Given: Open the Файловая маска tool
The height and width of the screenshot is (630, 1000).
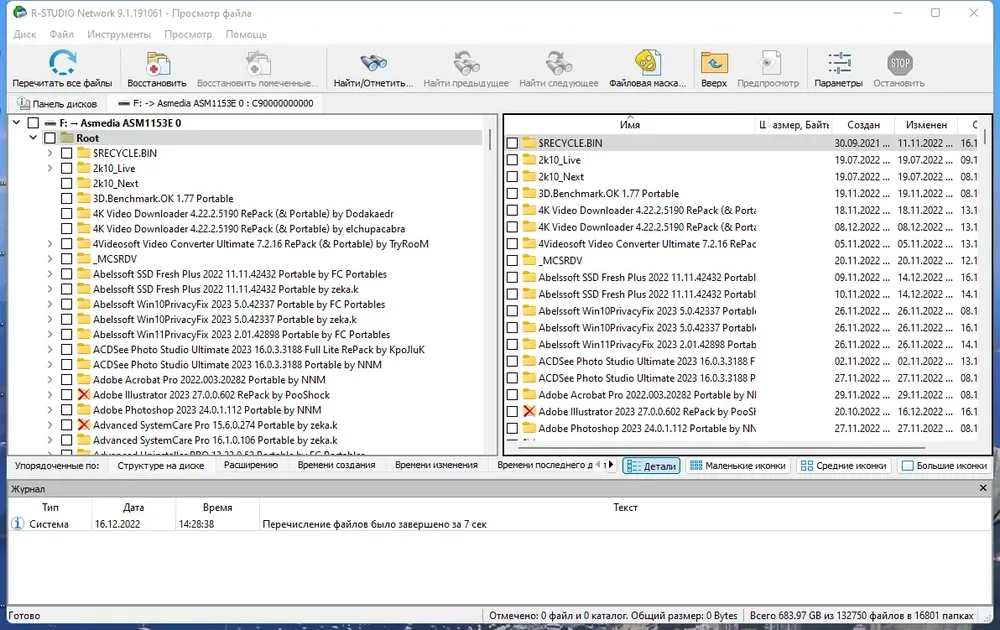Looking at the screenshot, I should click(647, 62).
